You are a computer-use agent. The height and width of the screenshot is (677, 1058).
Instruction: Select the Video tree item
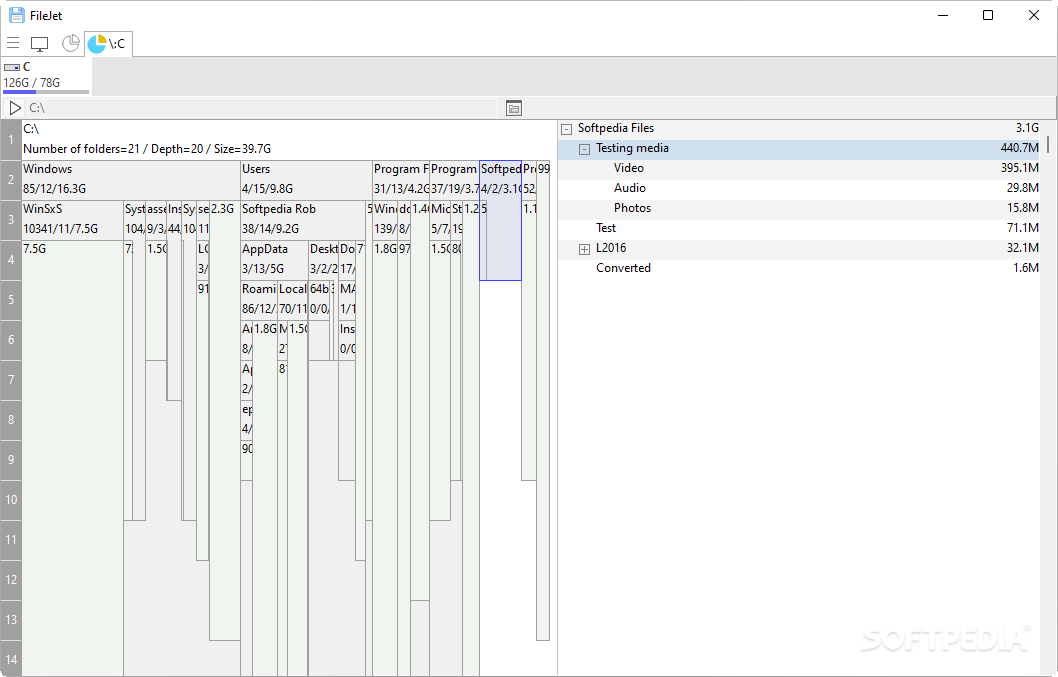pos(629,168)
